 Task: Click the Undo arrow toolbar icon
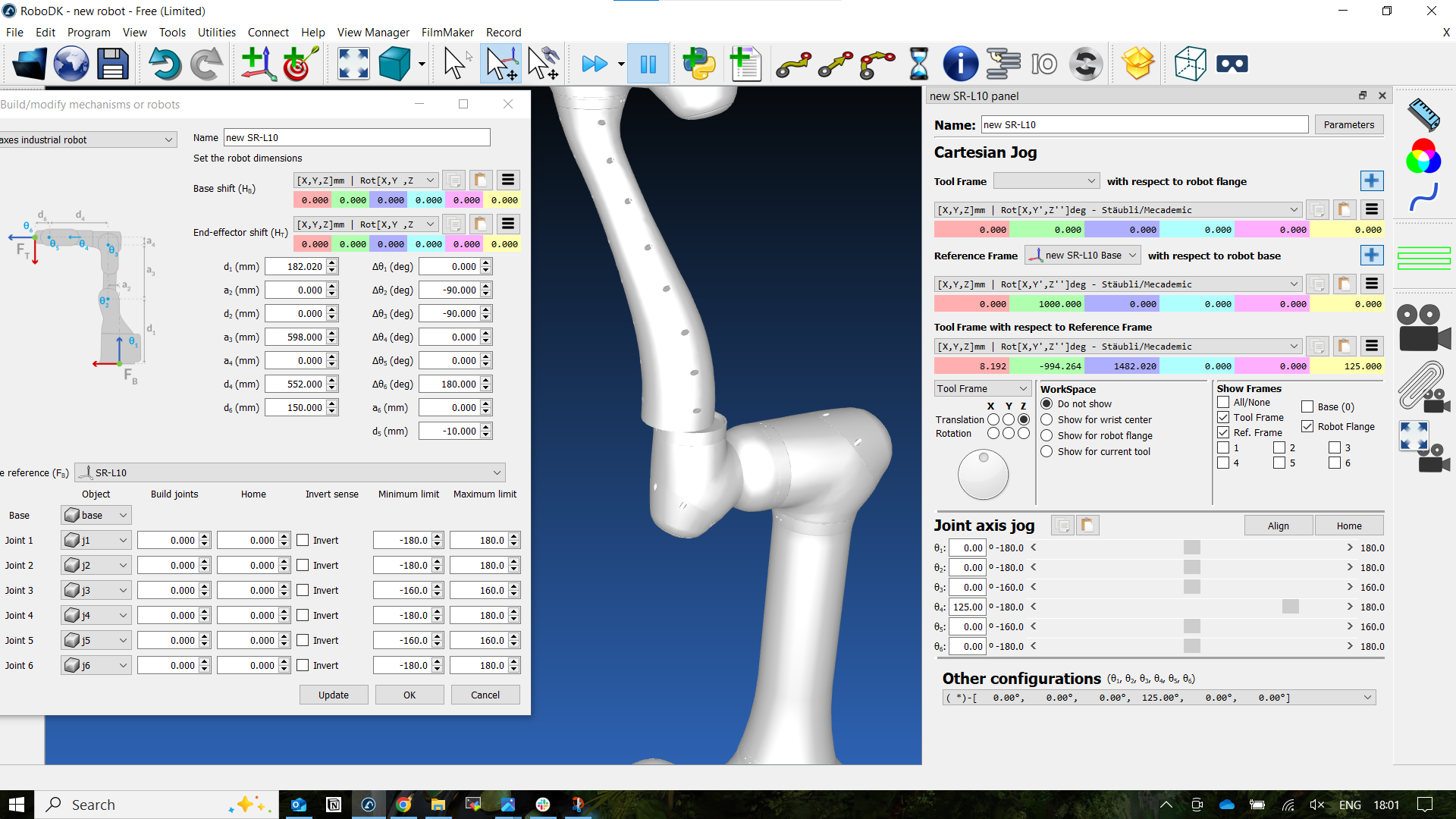[x=164, y=64]
